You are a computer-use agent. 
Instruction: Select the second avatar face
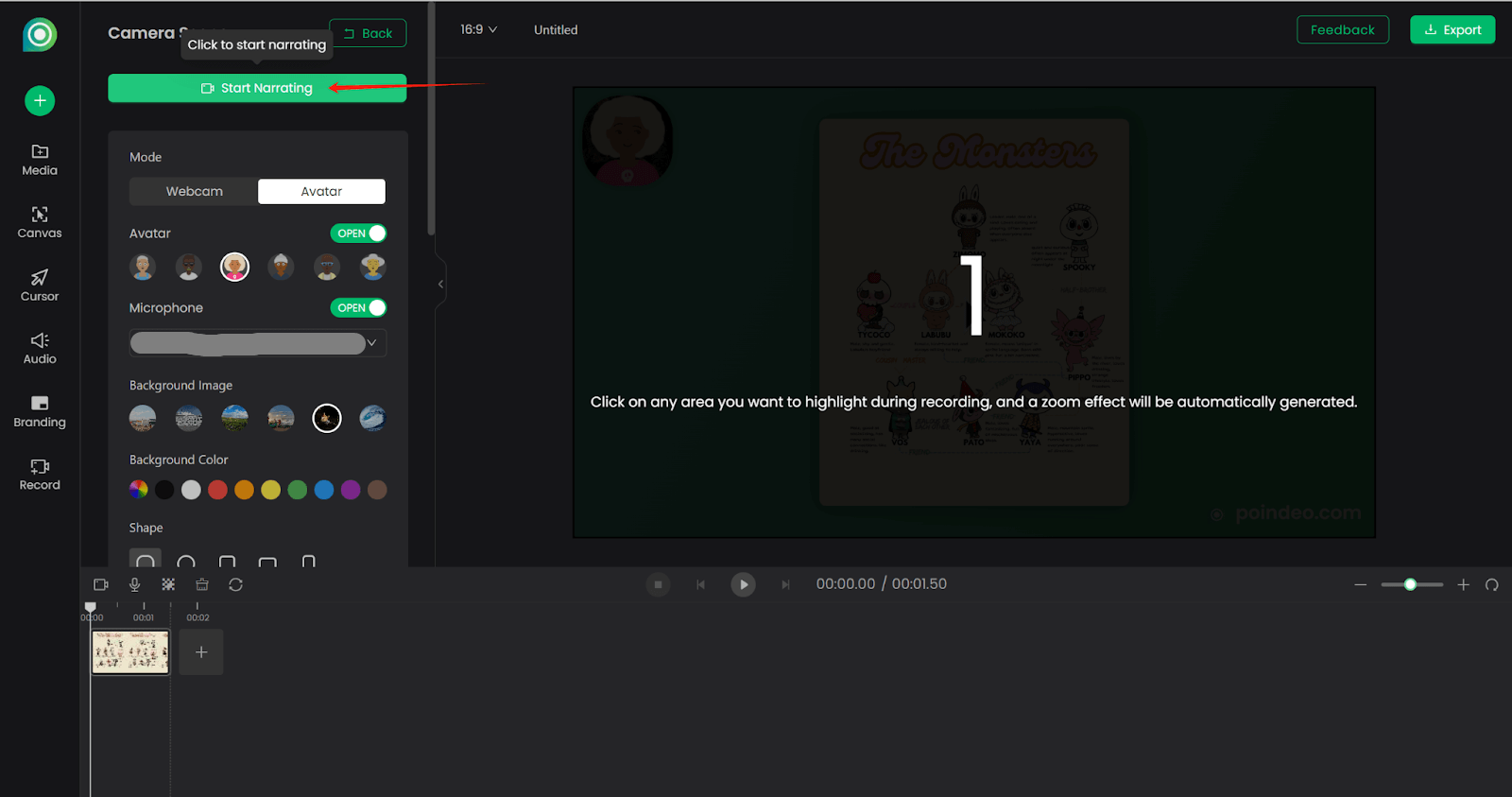(x=189, y=268)
